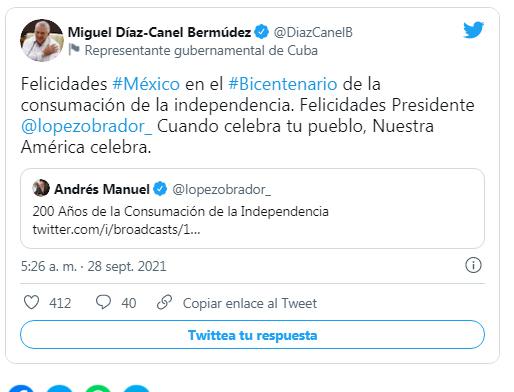514x392 pixels.
Task: Click the Twitter bird logo
Action: [x=473, y=30]
